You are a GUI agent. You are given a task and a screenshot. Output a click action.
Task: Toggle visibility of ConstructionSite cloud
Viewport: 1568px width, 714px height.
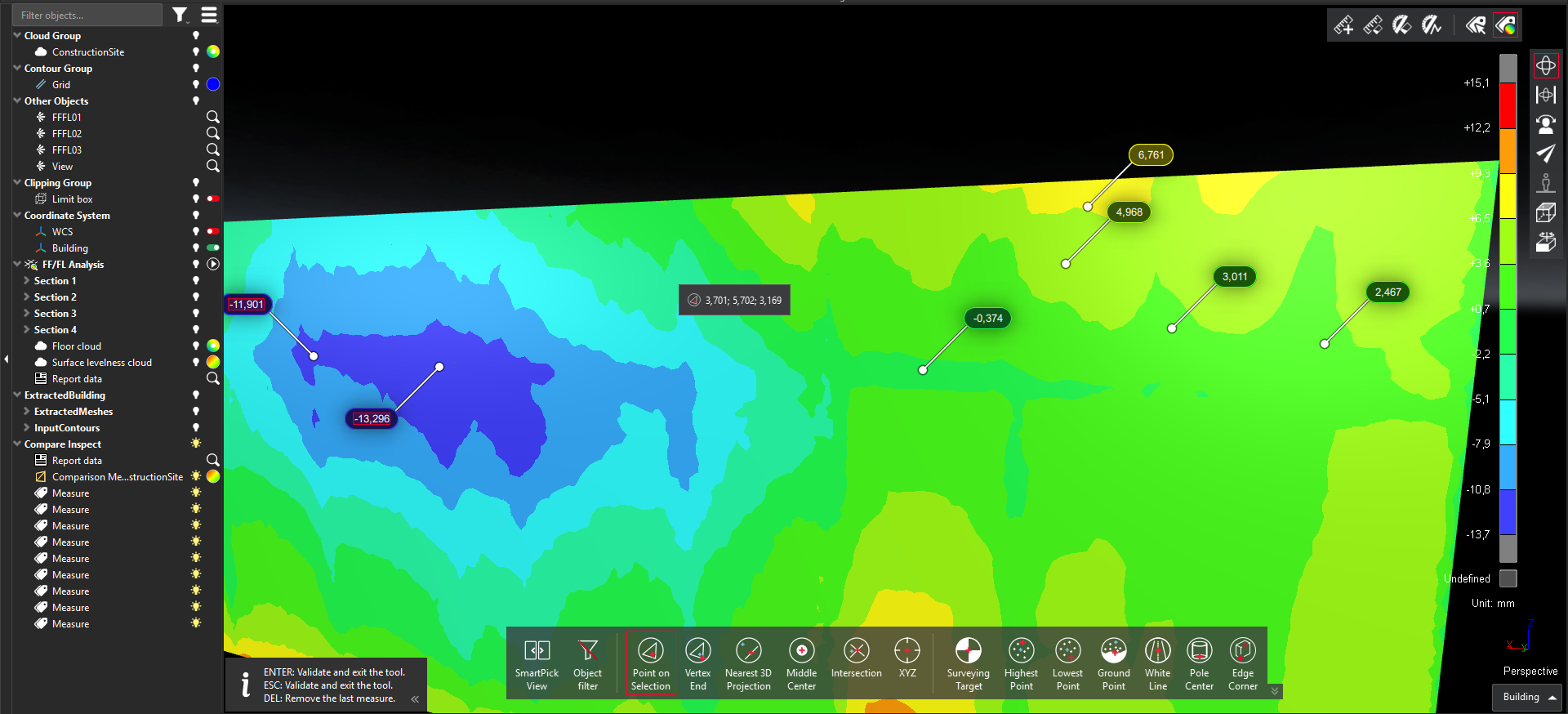[196, 52]
